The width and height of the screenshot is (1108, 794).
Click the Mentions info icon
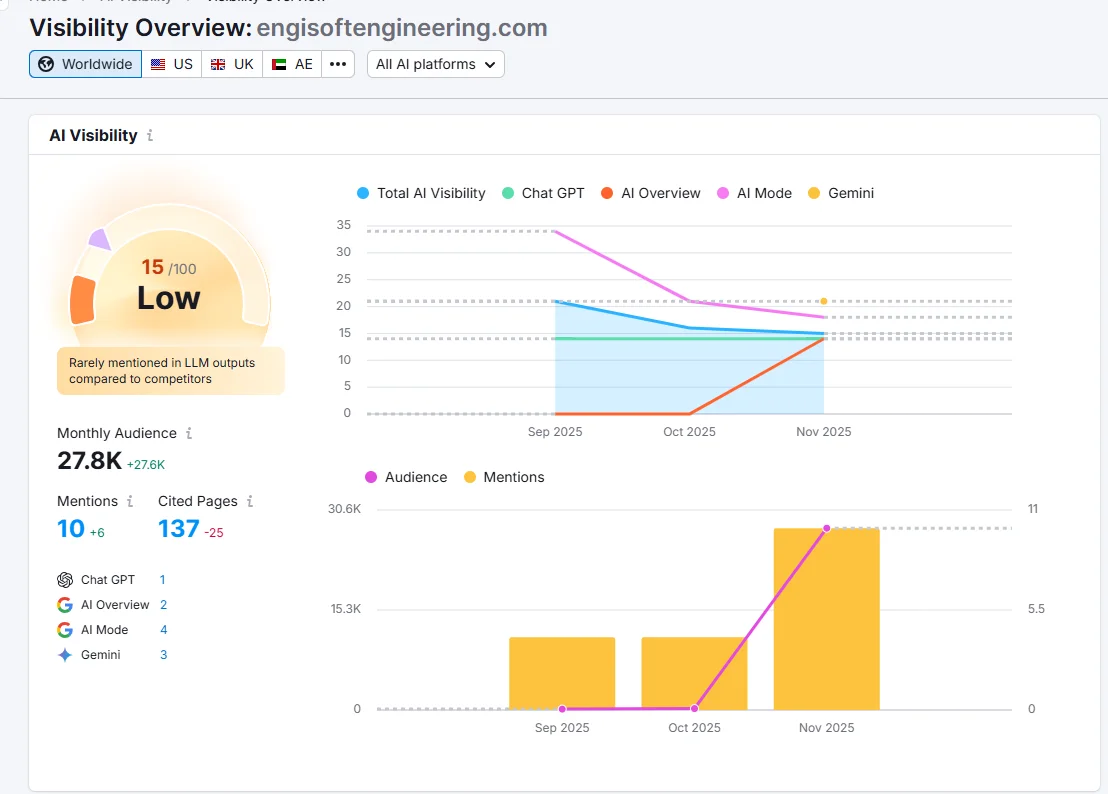click(x=130, y=501)
